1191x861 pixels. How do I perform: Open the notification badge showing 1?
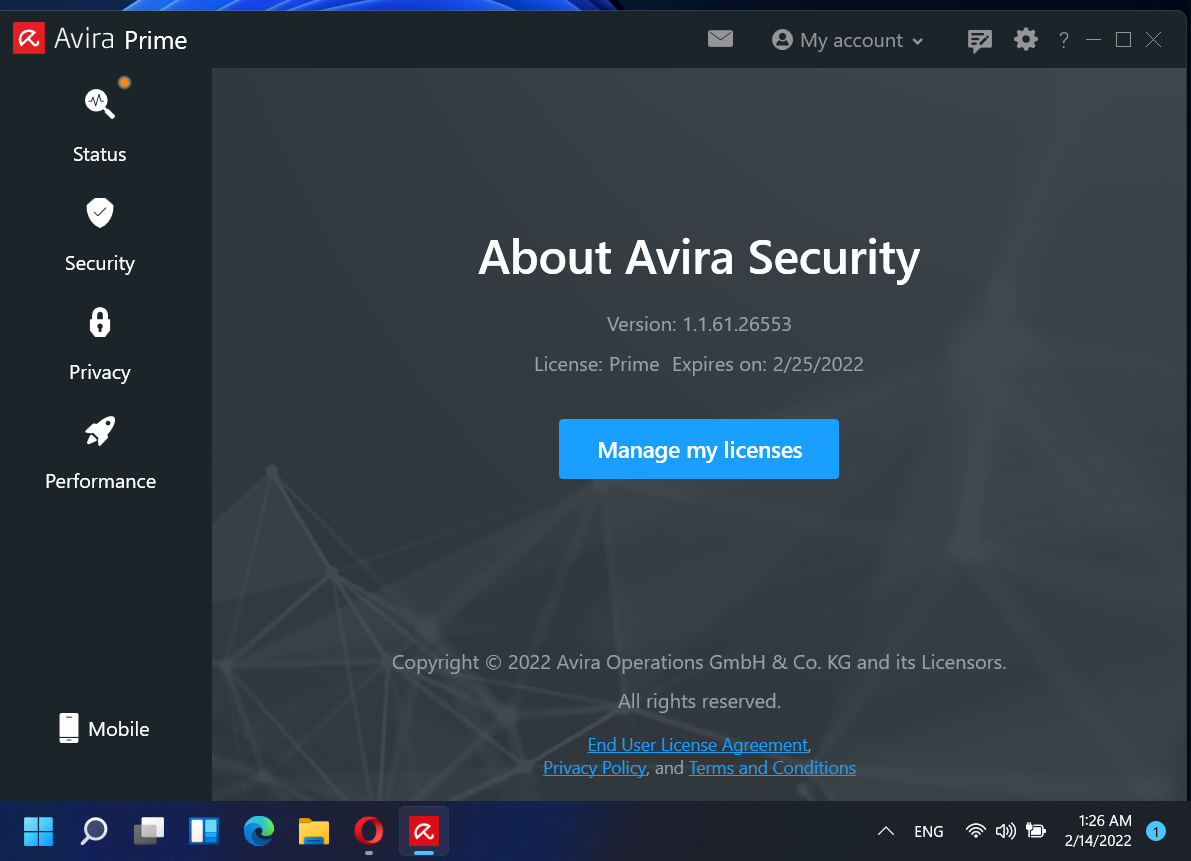click(1156, 831)
